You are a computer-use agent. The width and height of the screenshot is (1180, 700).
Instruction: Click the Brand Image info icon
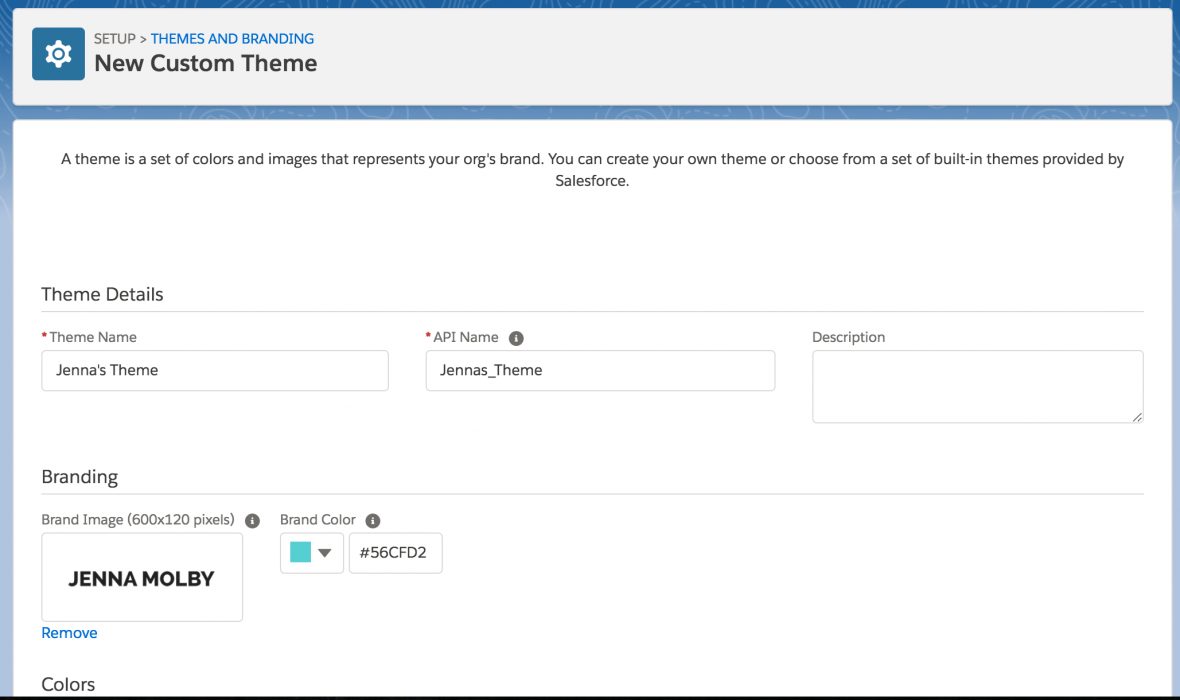252,520
